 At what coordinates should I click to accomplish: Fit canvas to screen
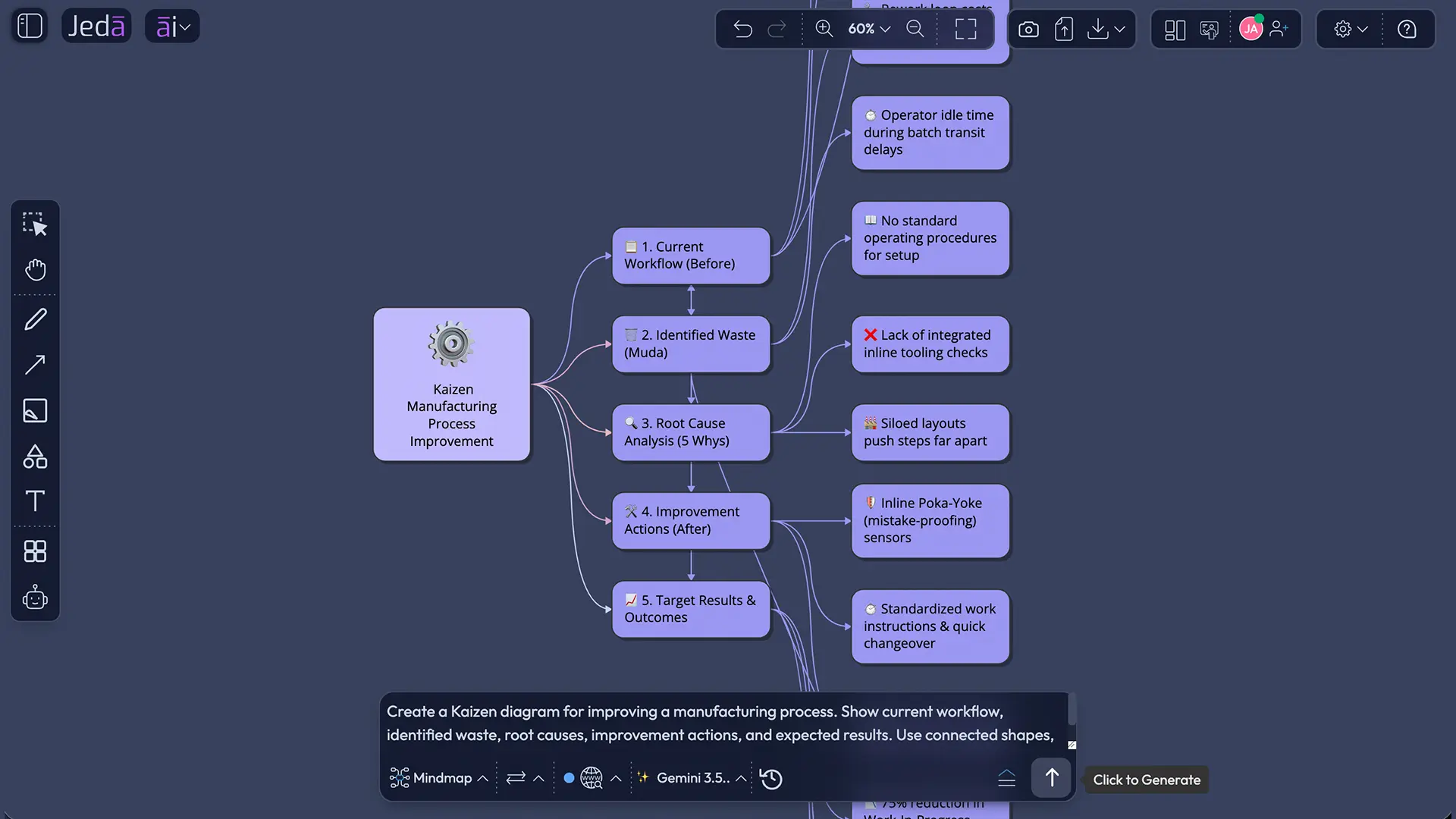[x=965, y=30]
